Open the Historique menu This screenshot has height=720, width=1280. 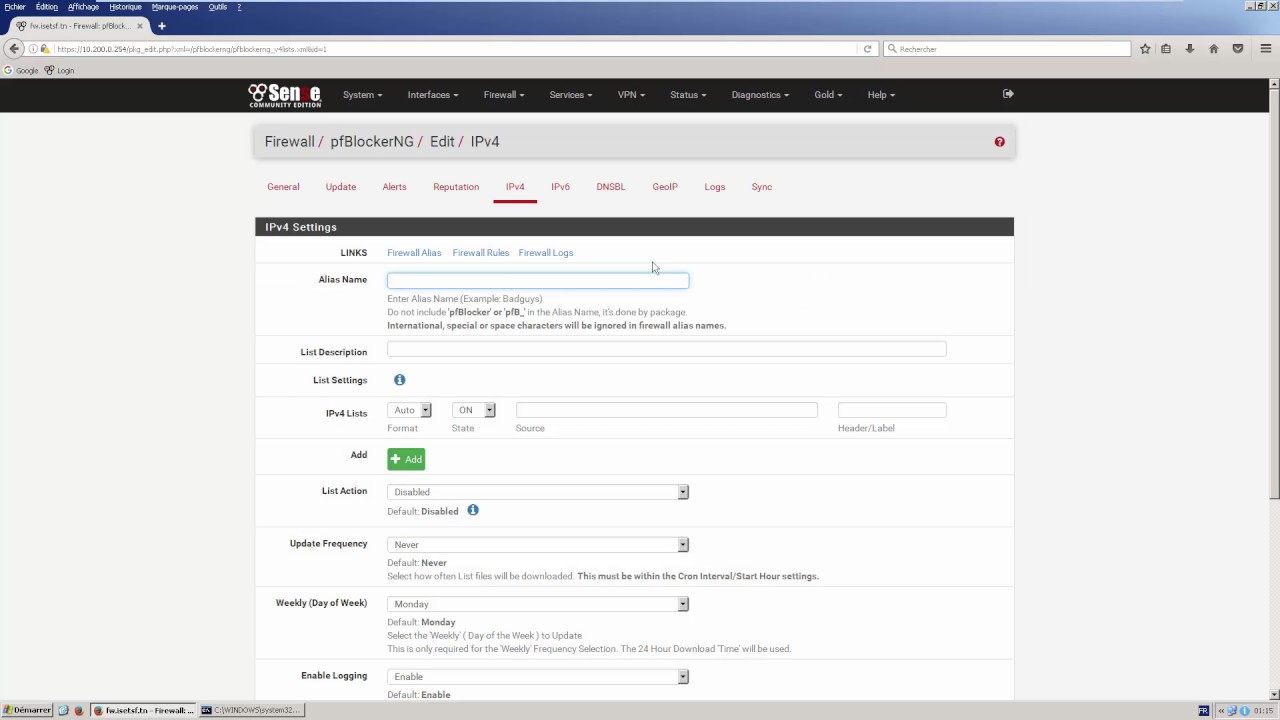click(x=125, y=7)
